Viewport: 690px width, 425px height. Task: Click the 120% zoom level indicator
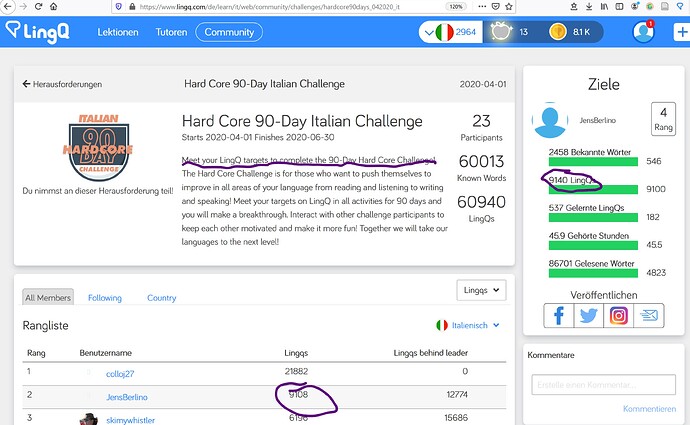coord(456,7)
